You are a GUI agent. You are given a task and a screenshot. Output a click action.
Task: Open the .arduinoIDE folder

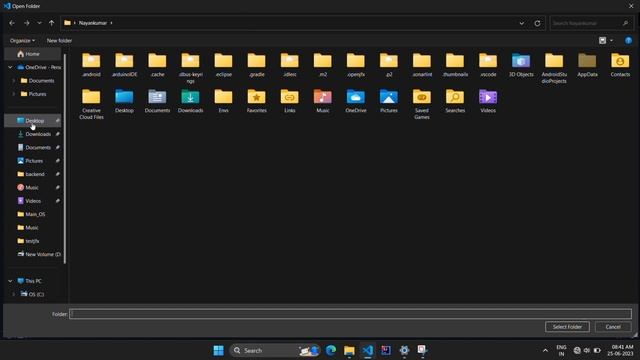point(124,65)
